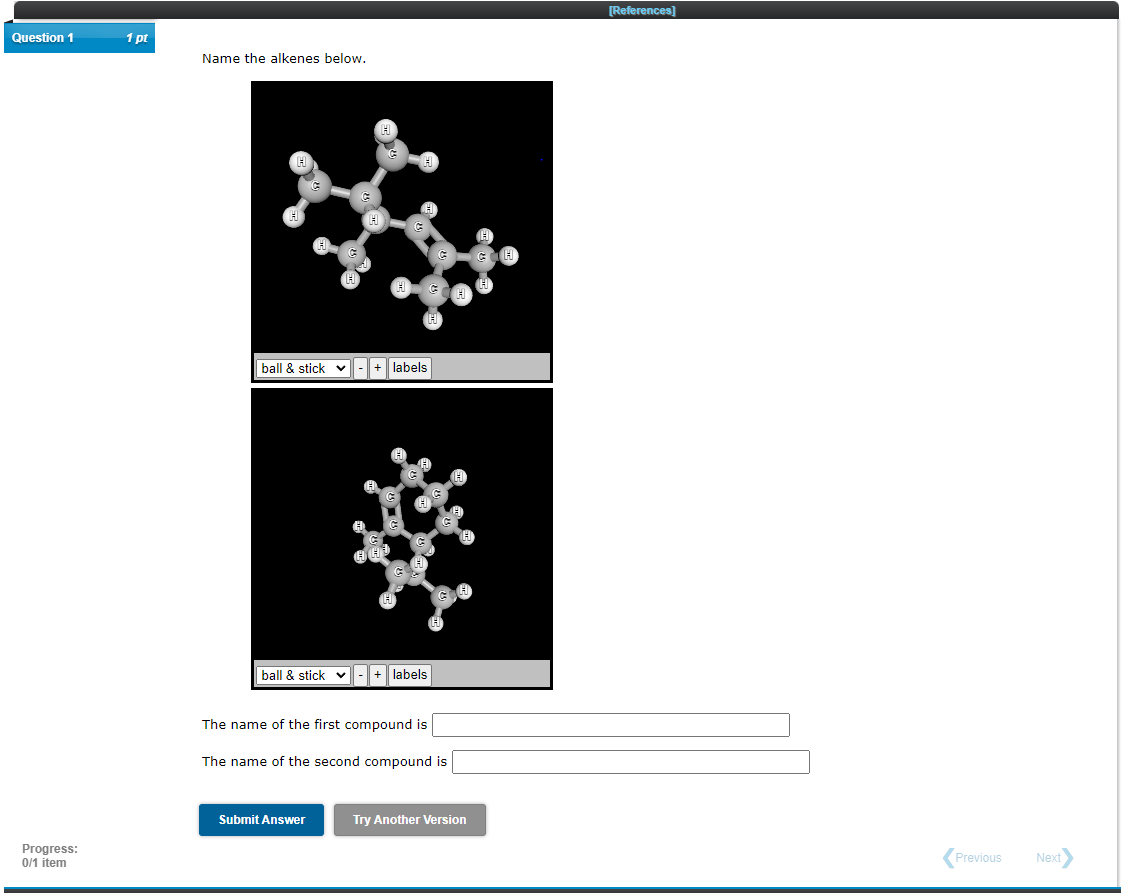Click the Try Another Version button
1126x893 pixels.
pyautogui.click(x=409, y=820)
